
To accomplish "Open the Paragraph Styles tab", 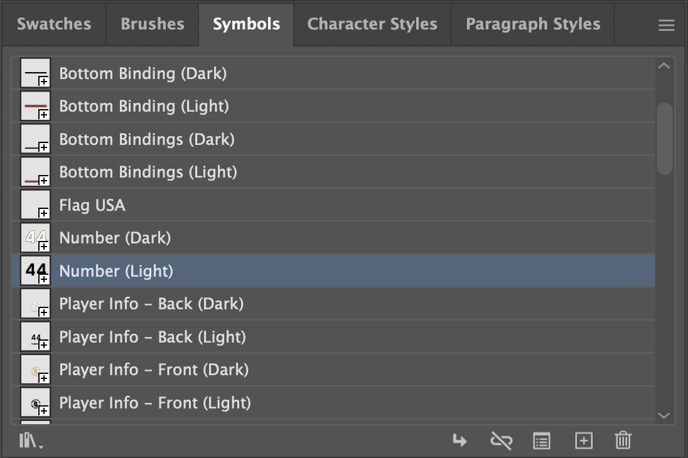I will 533,24.
